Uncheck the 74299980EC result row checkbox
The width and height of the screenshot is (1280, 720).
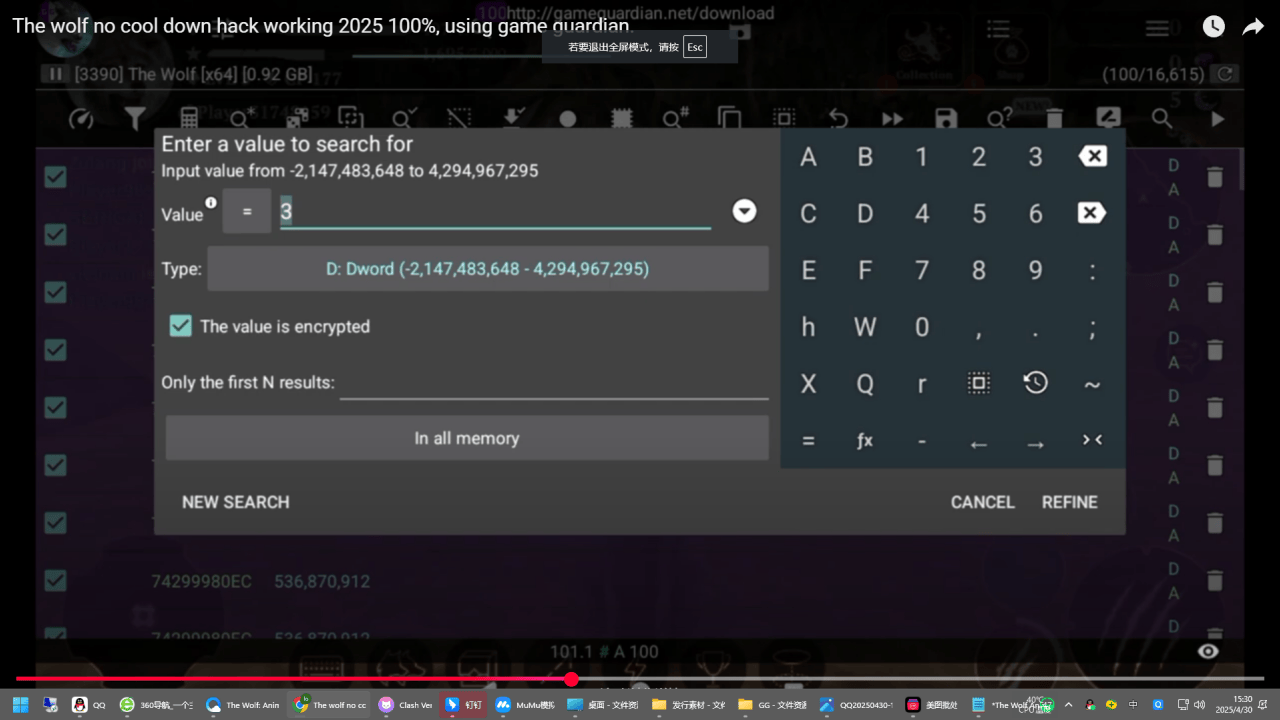pos(55,581)
